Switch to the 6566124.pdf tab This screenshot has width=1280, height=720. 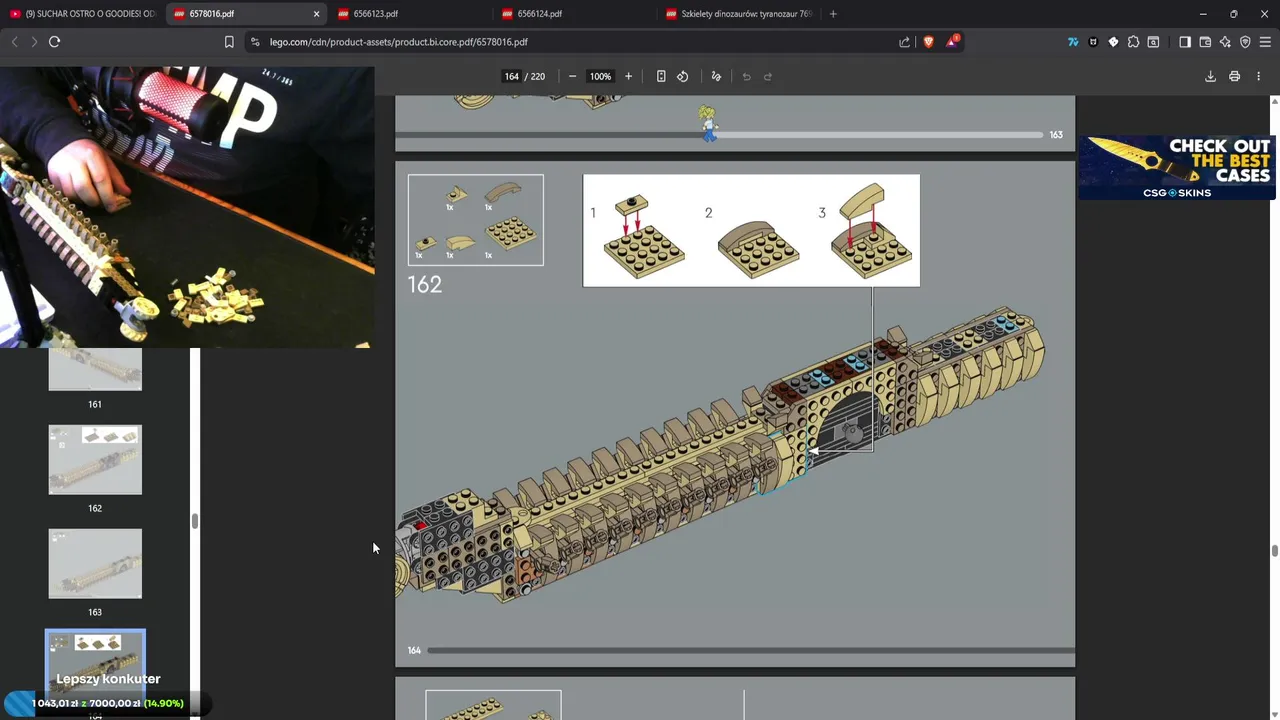574,14
